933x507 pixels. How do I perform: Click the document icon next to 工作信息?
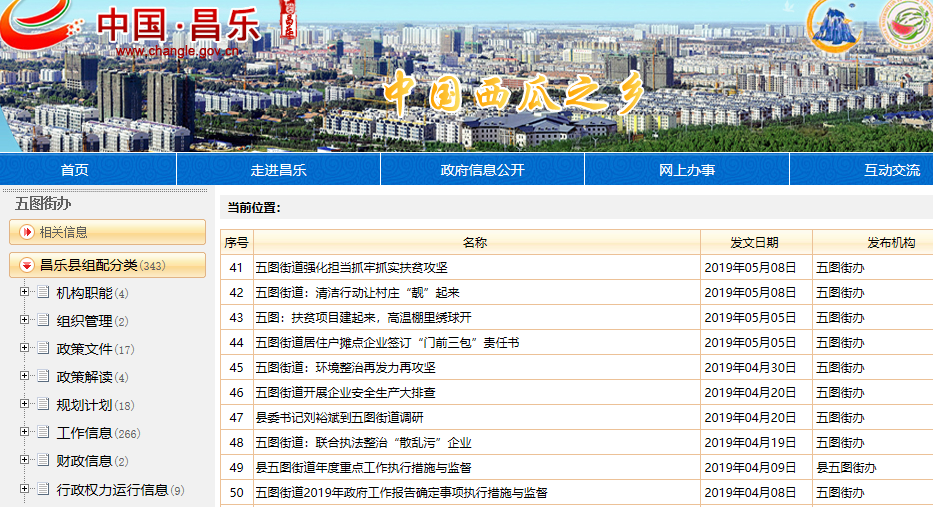pyautogui.click(x=43, y=433)
